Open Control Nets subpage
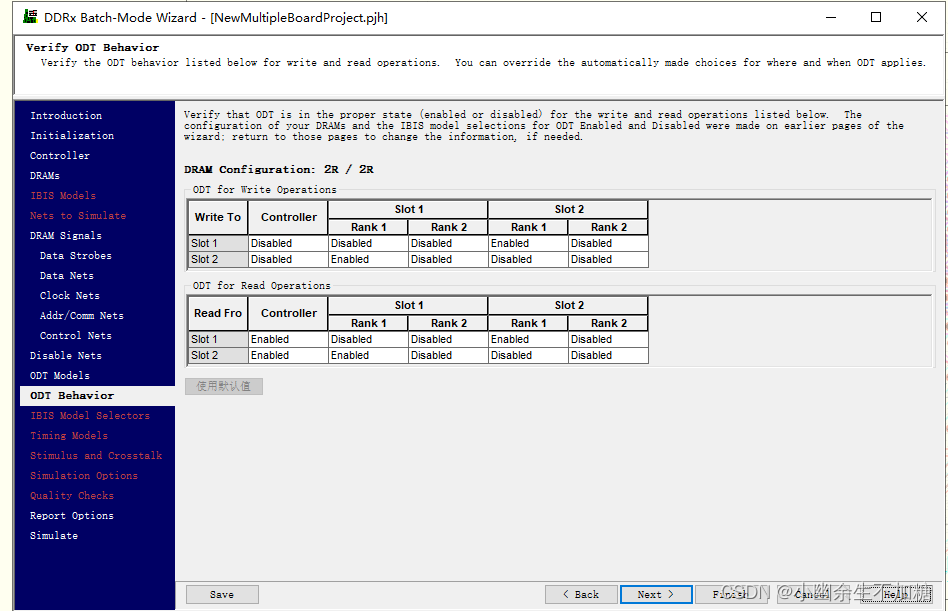The image size is (948, 611). (x=76, y=335)
